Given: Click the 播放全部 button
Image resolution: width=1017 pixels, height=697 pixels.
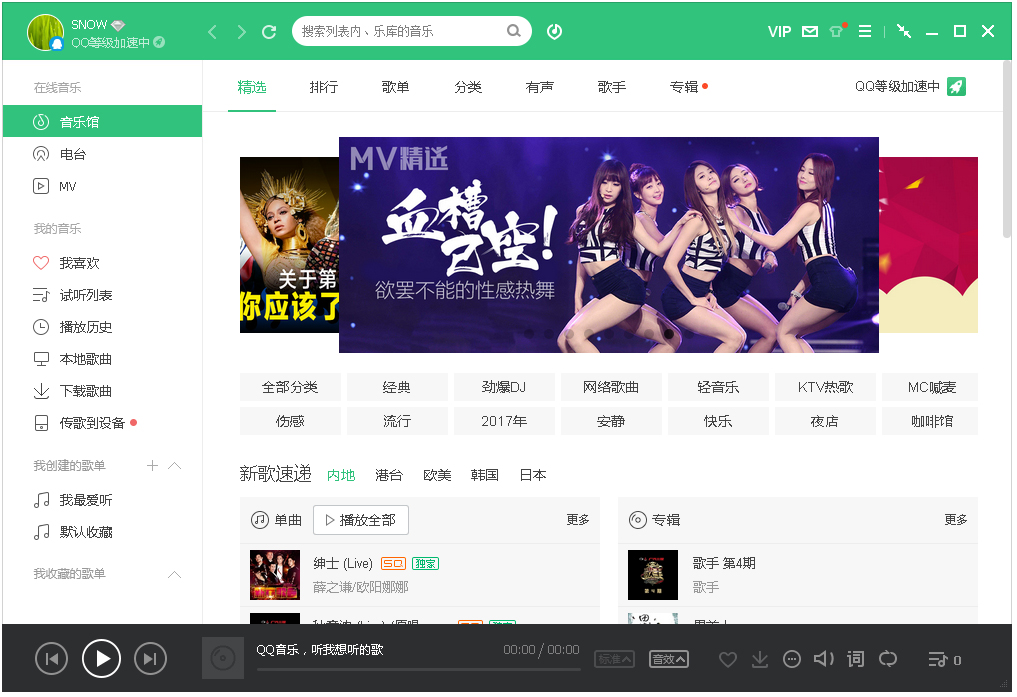Looking at the screenshot, I should (x=361, y=520).
